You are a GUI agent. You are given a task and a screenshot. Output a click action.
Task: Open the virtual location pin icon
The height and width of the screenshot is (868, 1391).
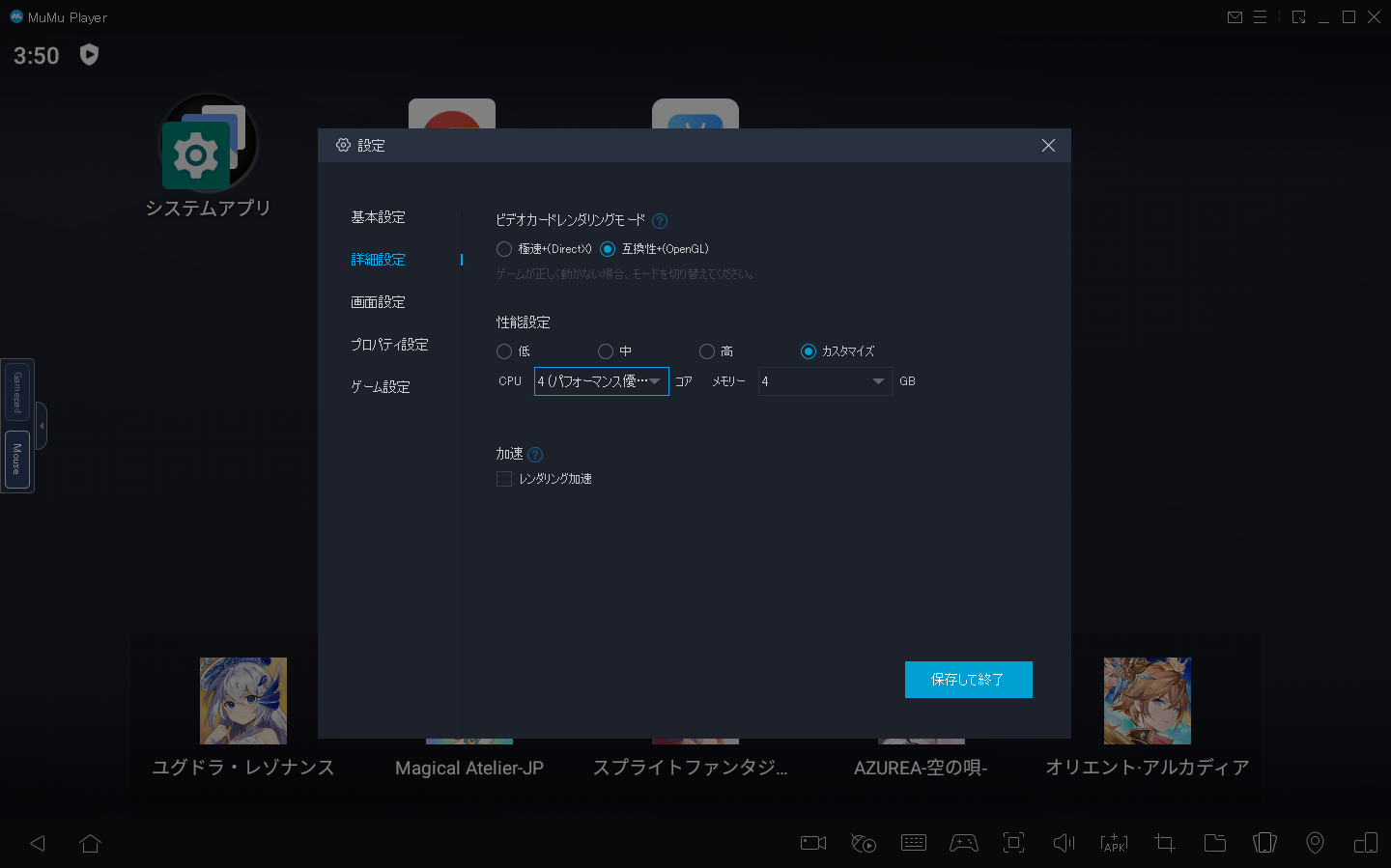coord(1315,843)
